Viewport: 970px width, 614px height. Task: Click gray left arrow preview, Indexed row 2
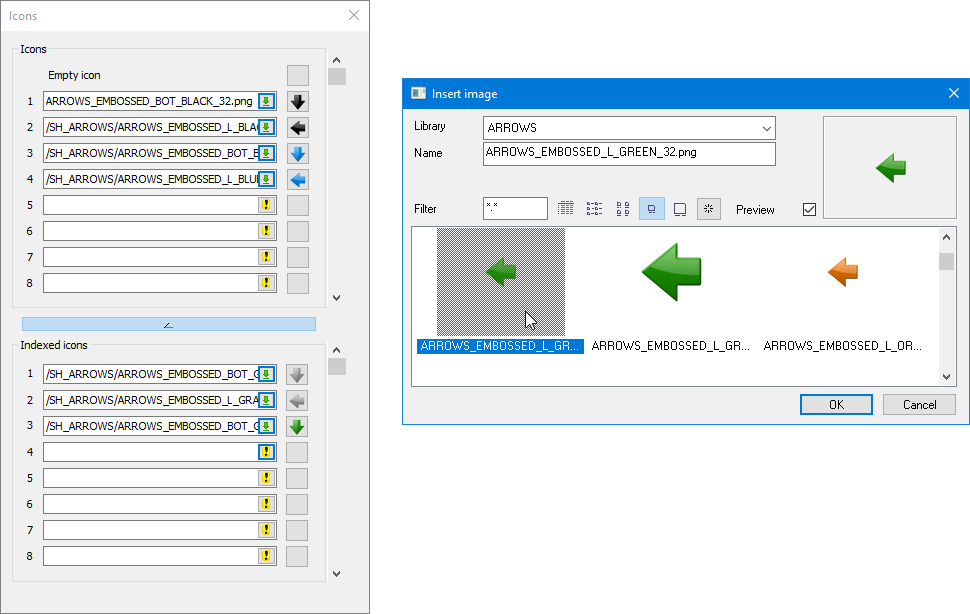point(297,401)
